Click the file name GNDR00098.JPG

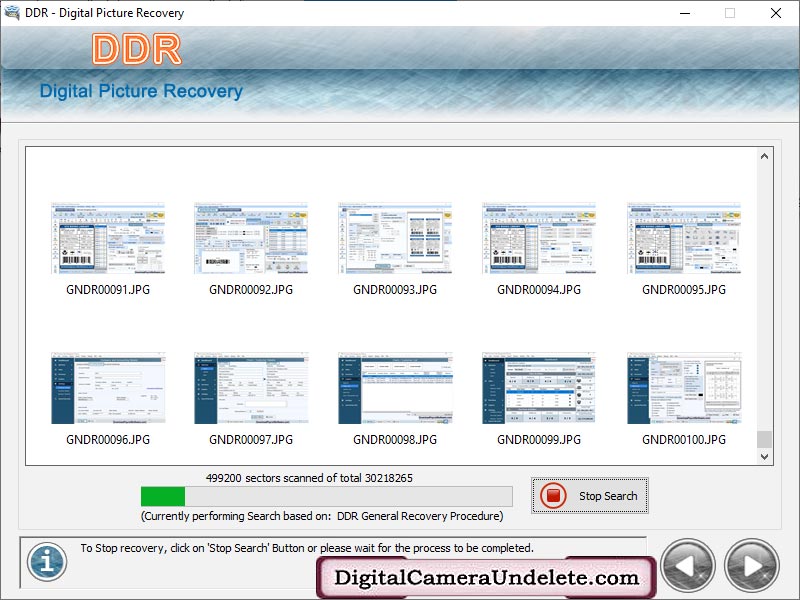pos(395,440)
